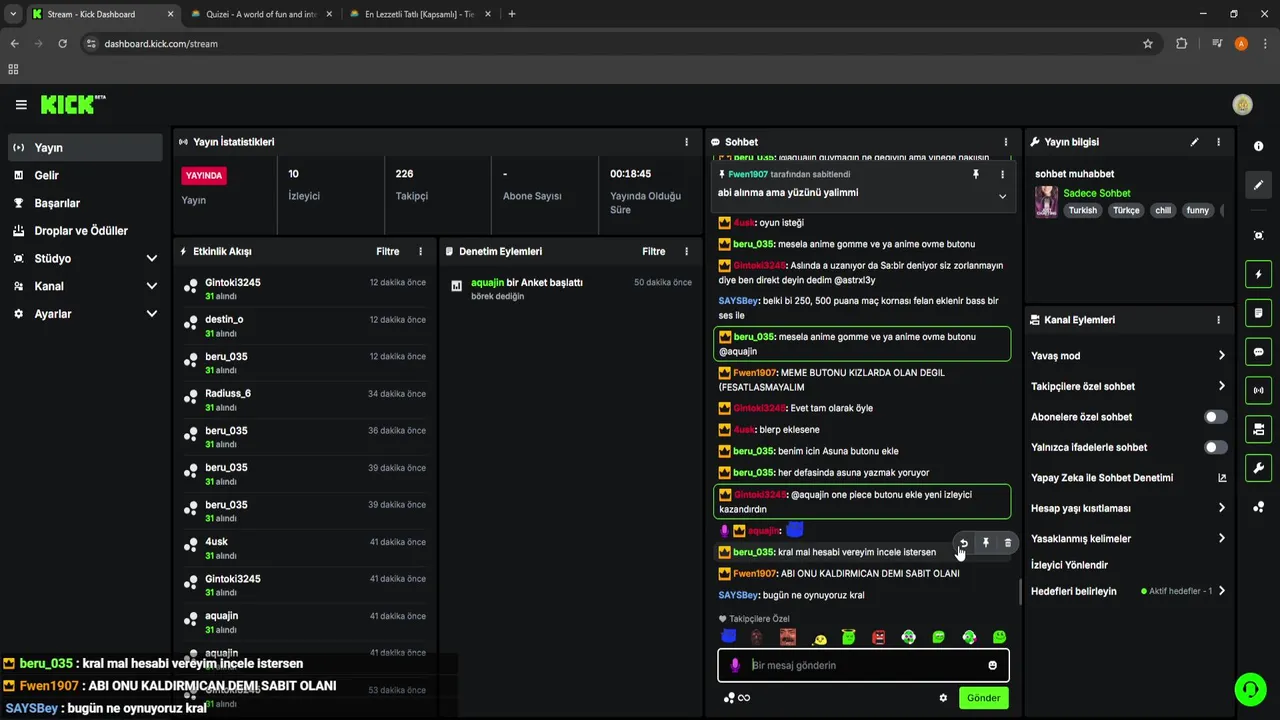
Task: Click the Sadece Sohbet category link
Action: (x=1097, y=193)
